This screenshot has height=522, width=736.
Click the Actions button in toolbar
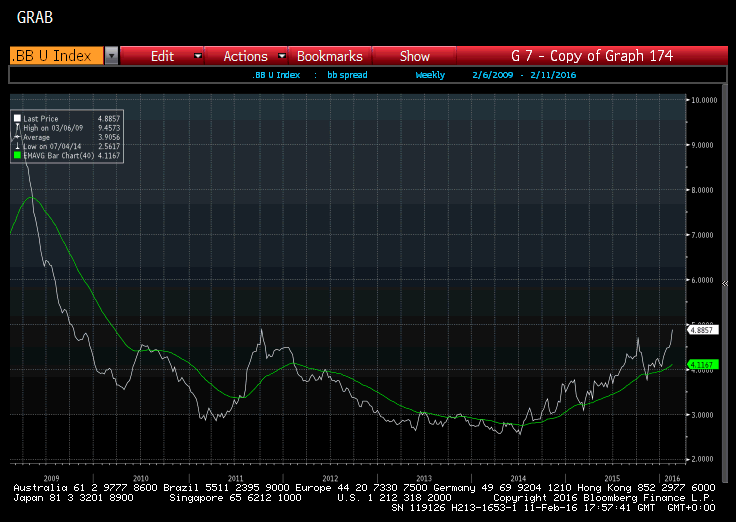click(x=245, y=57)
